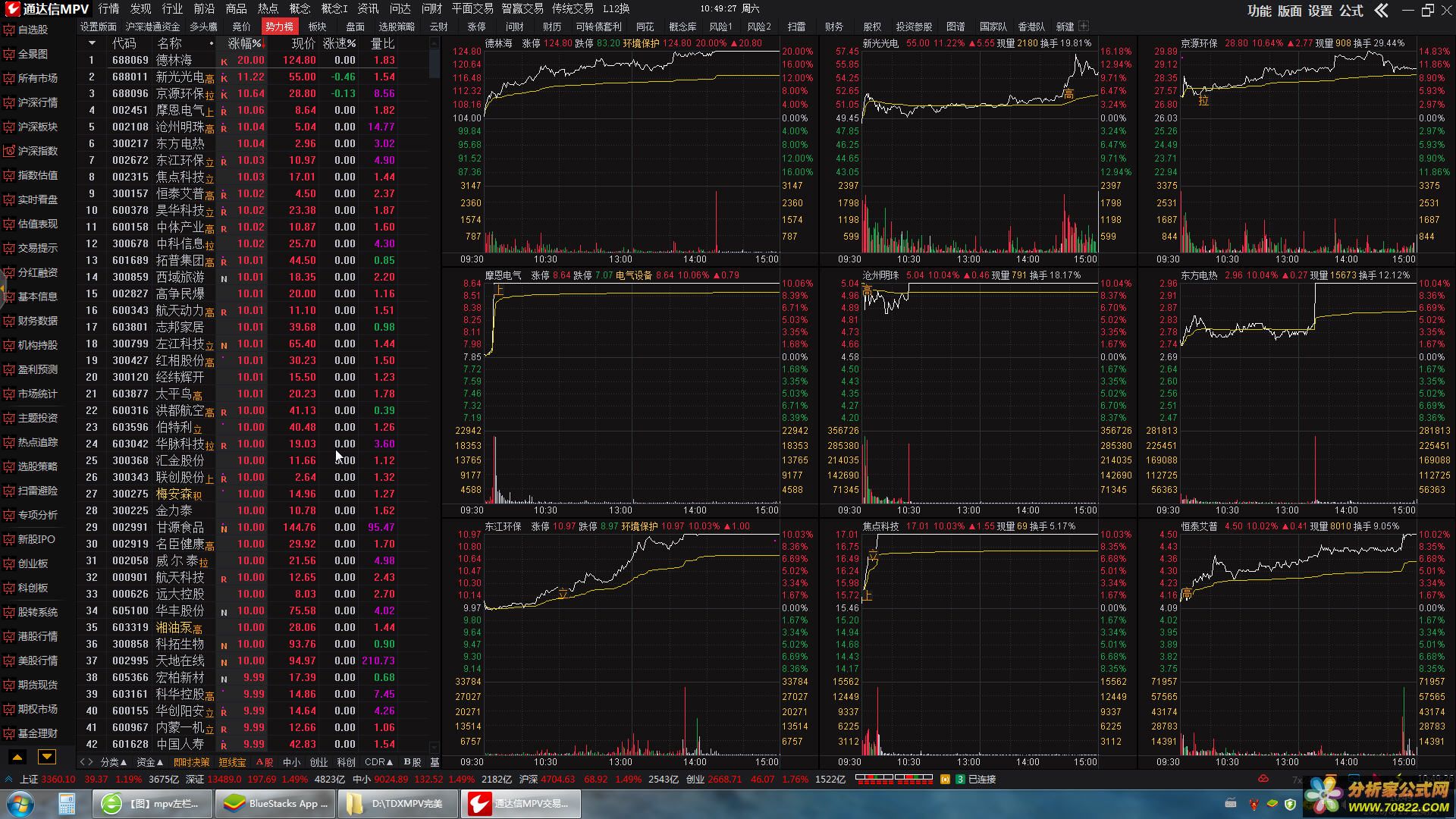Click the plus icon after 新建 tab
The width and height of the screenshot is (1456, 819).
(1084, 26)
